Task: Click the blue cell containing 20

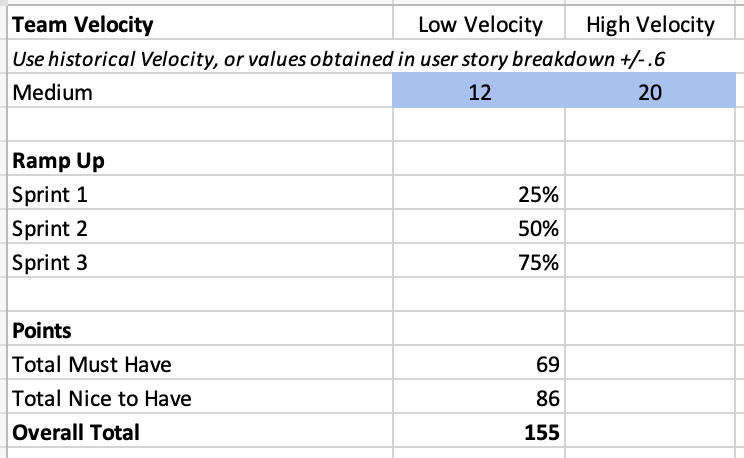Action: 650,93
